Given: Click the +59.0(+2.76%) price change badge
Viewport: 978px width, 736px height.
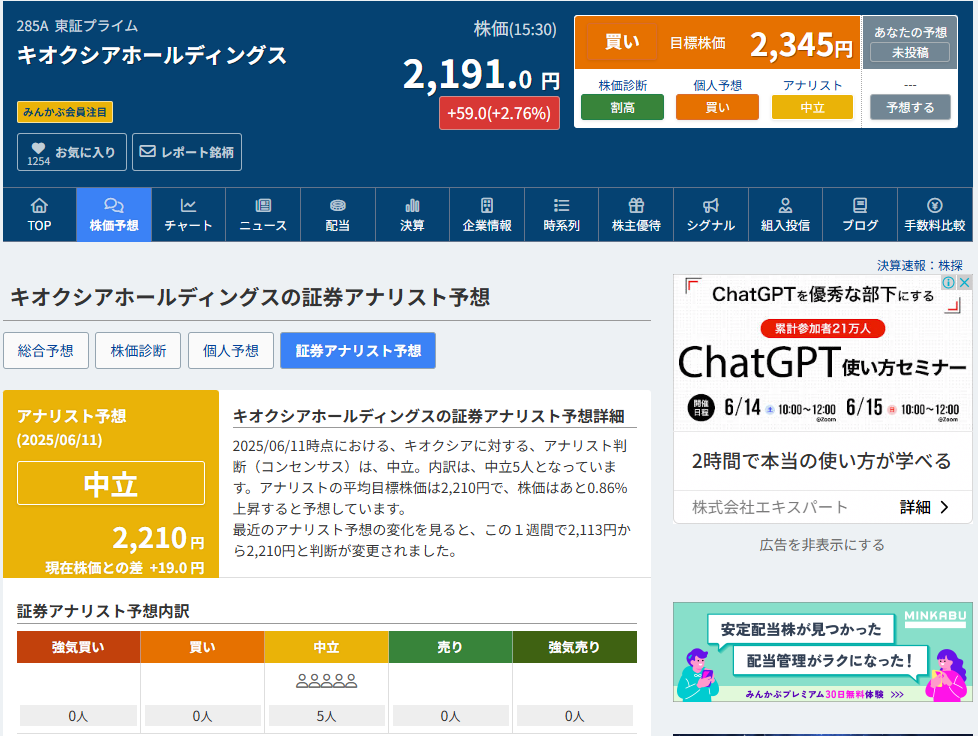Looking at the screenshot, I should [x=499, y=114].
